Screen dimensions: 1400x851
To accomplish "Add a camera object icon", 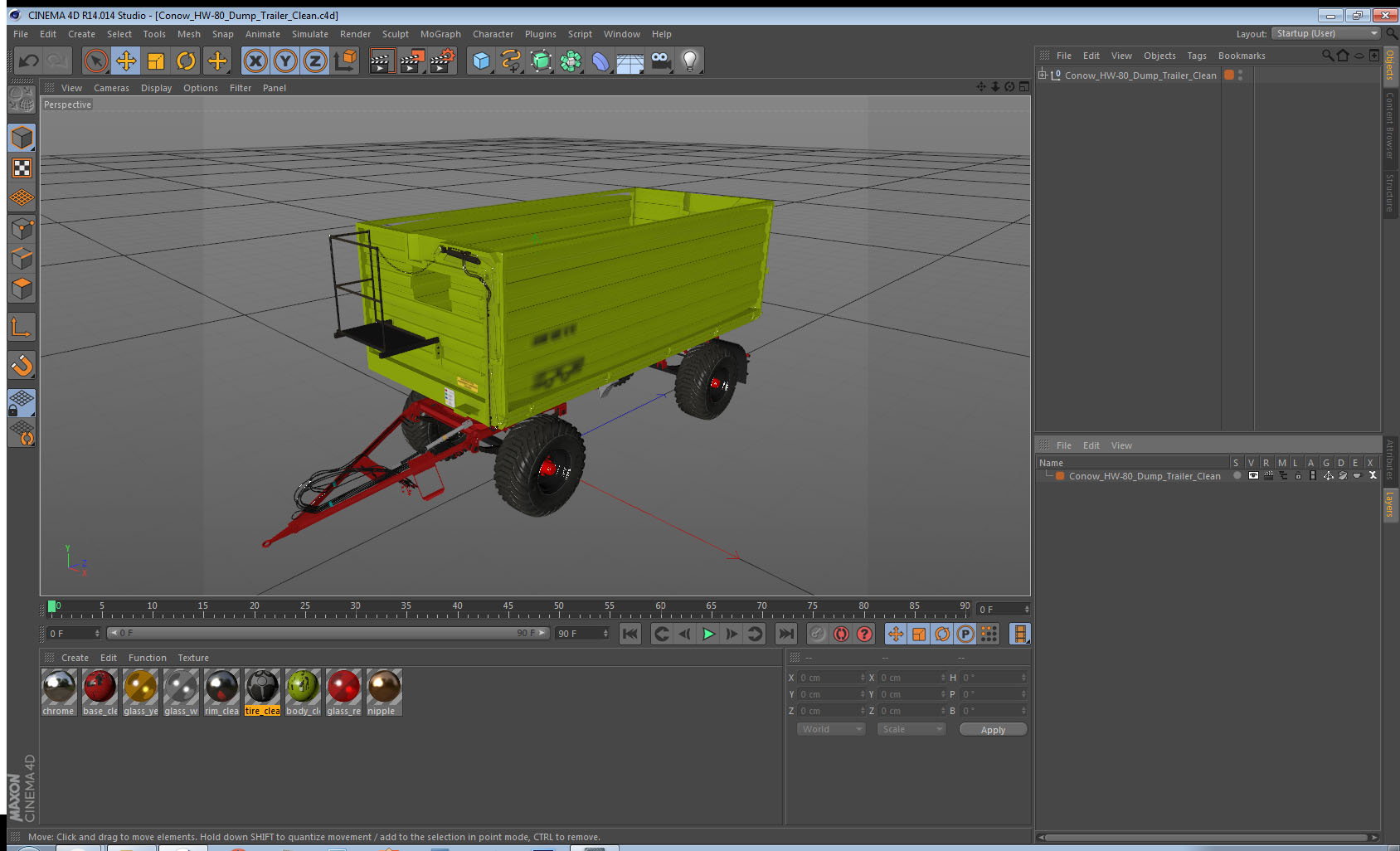I will [660, 61].
